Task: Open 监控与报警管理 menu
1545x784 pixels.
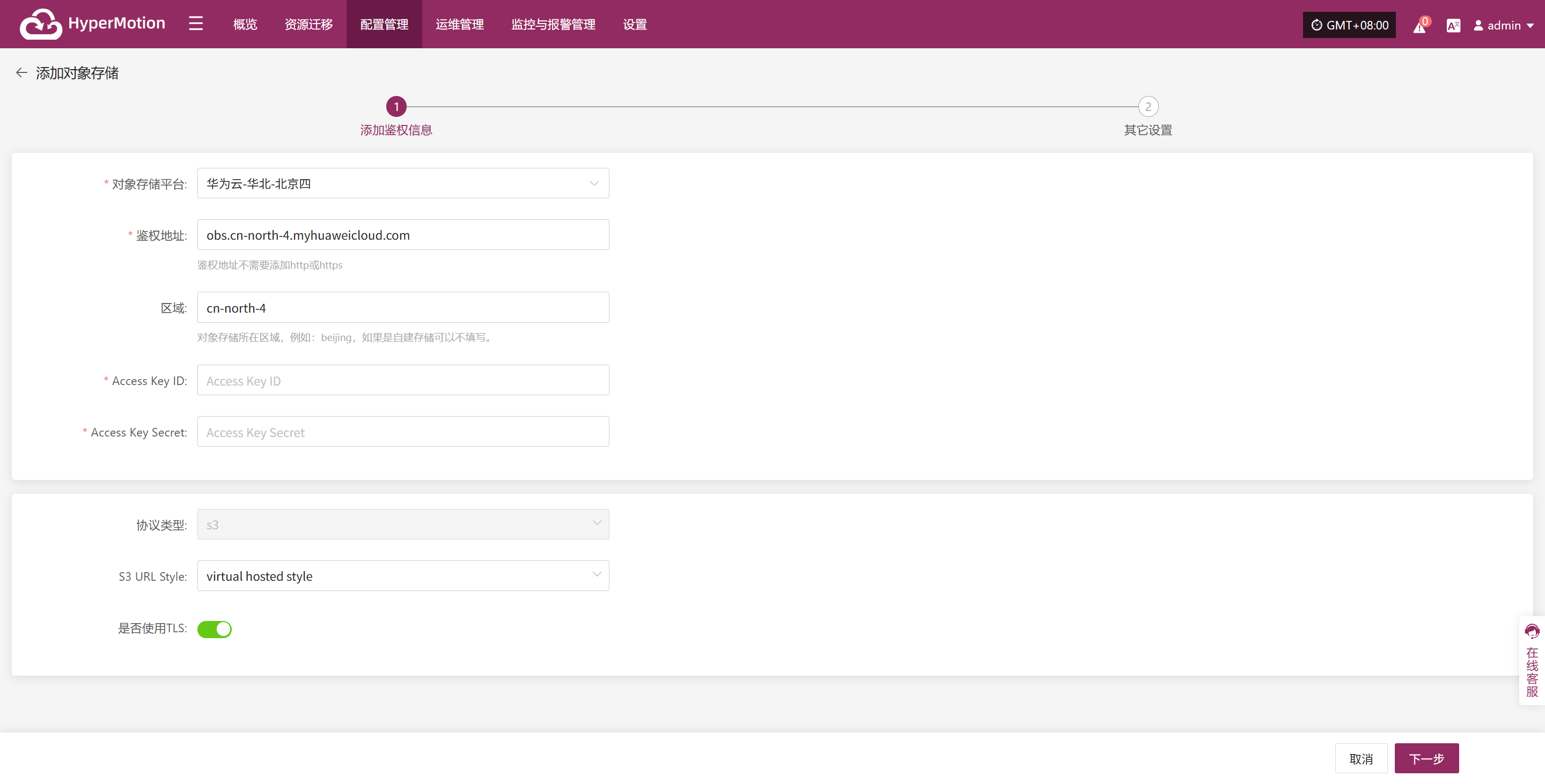Action: [553, 25]
